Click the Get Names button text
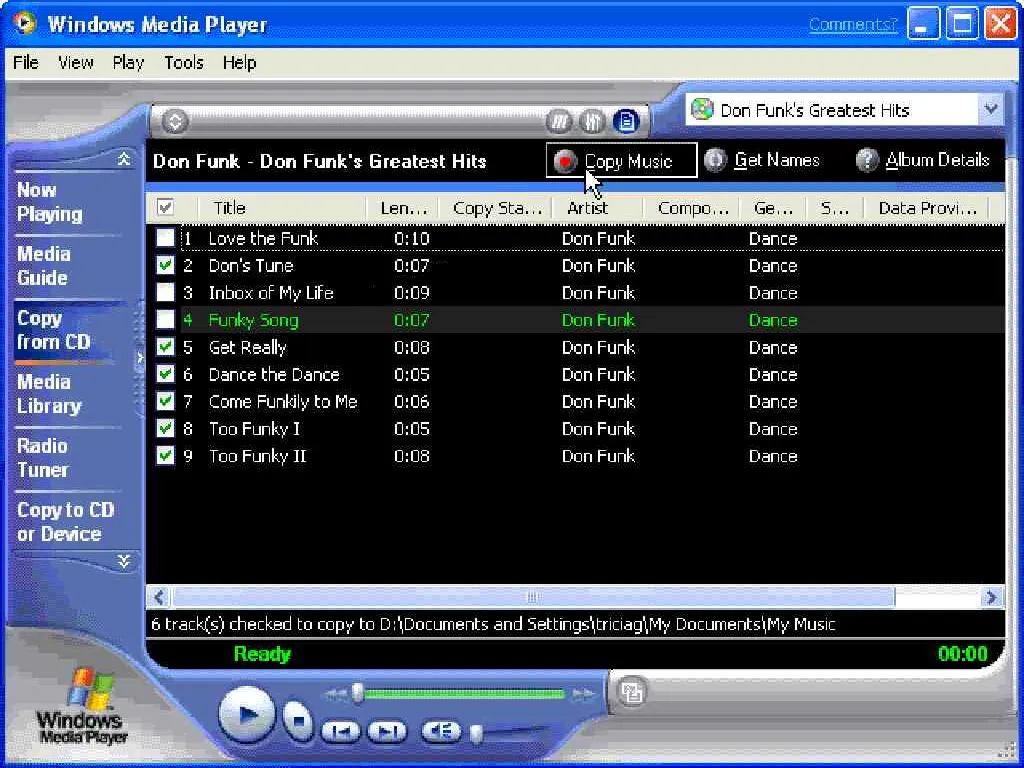1024x768 pixels. click(776, 160)
